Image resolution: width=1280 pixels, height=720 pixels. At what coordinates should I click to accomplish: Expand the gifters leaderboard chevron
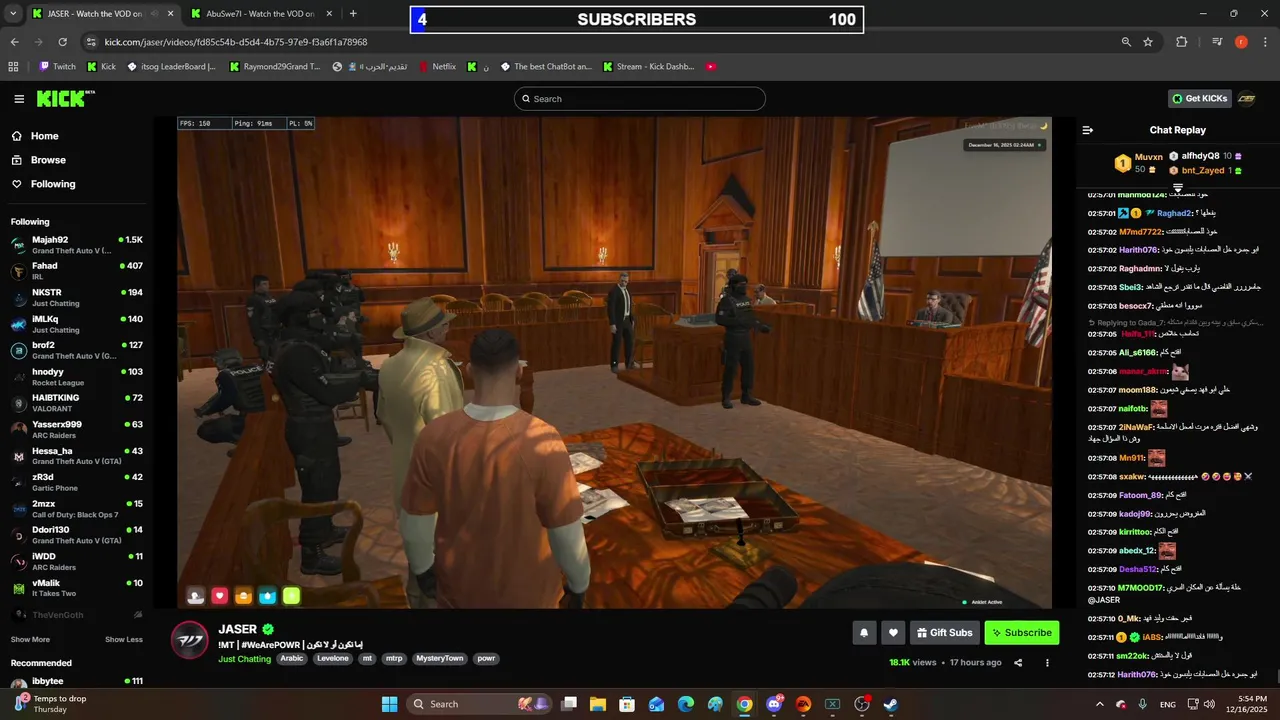[x=1178, y=188]
